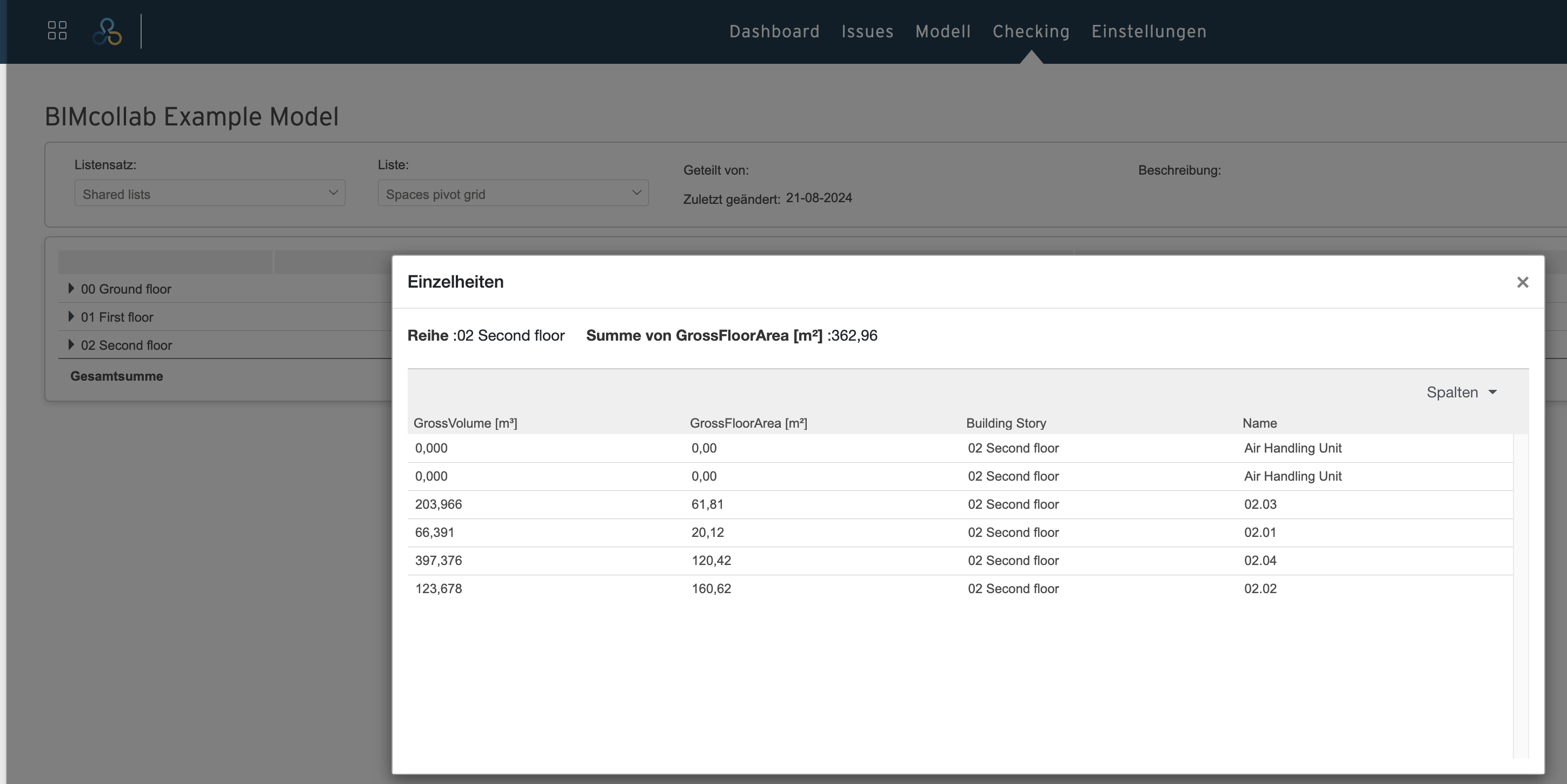Click the Gesamtsumme row label

pos(116,376)
